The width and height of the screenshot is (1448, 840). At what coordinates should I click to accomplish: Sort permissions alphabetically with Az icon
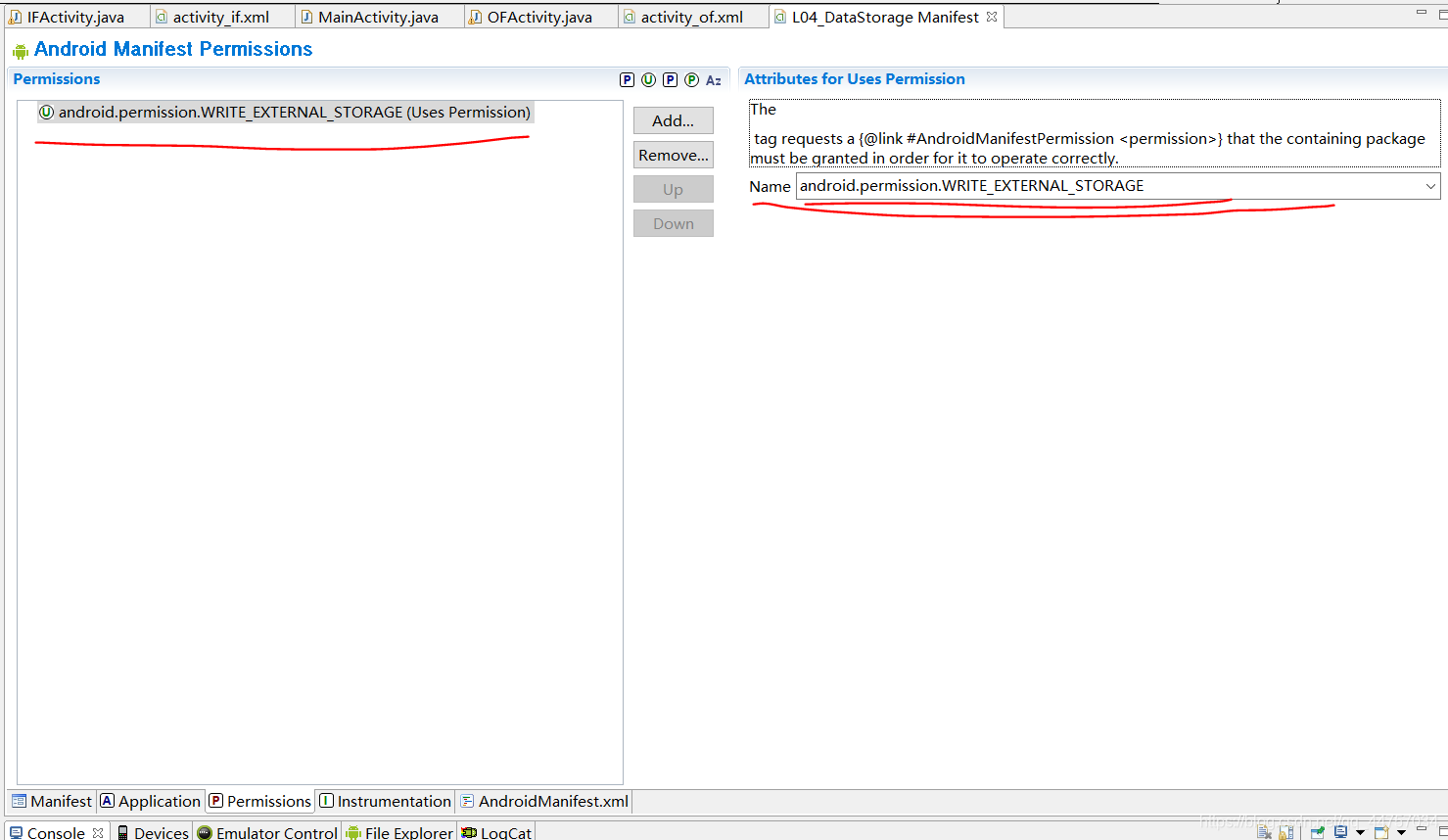coord(714,80)
